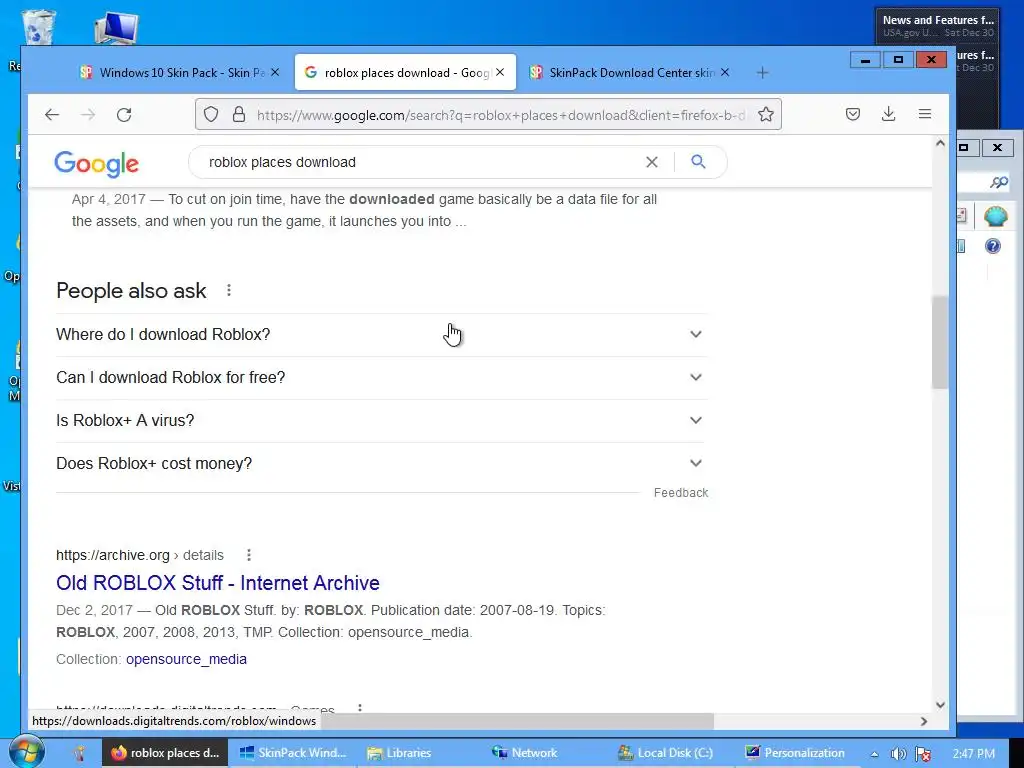The image size is (1024, 768).
Task: Open a new tab with the plus button
Action: [762, 72]
